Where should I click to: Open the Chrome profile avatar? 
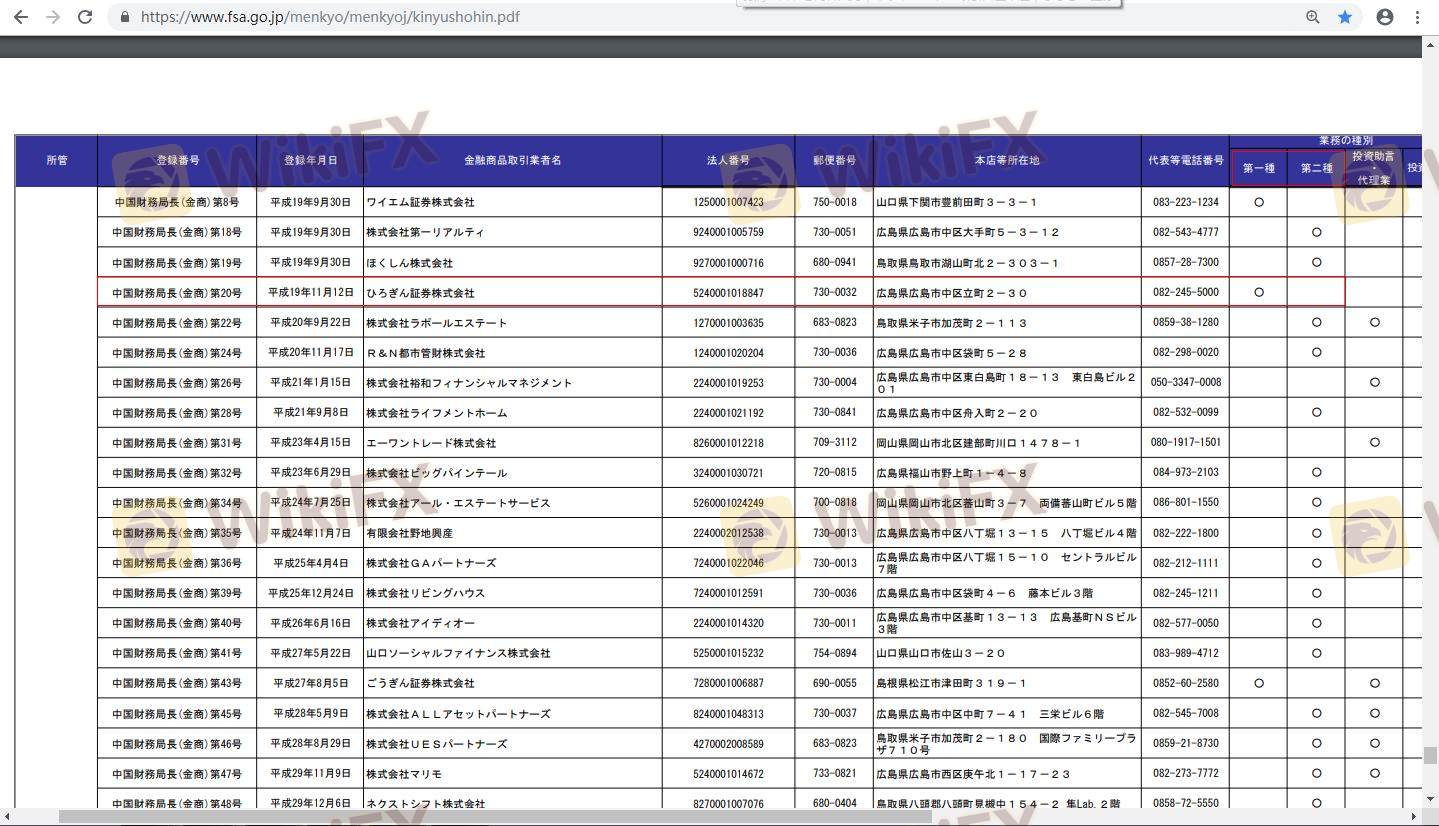click(x=1385, y=17)
